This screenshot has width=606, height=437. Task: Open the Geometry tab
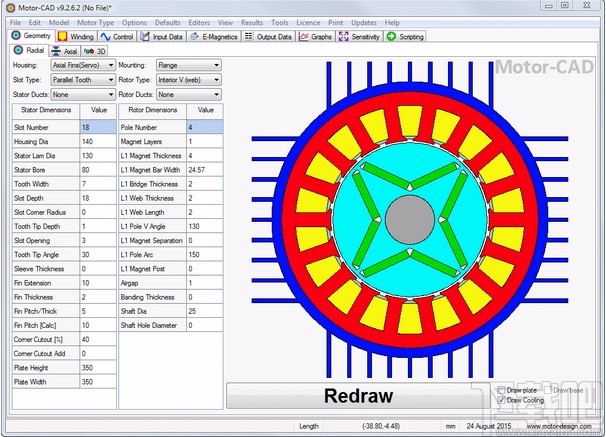pos(31,36)
